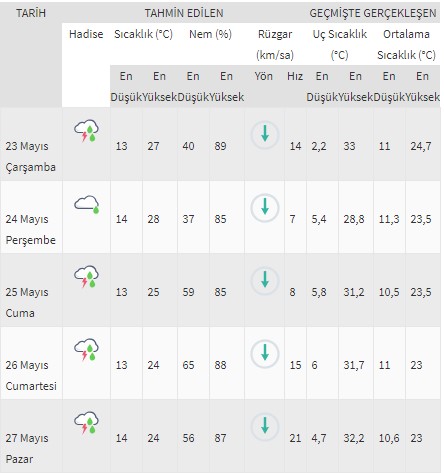Image resolution: width=444 pixels, height=473 pixels.
Task: Click wind direction arrow for 27 Mayıs
Action: coord(265,427)
